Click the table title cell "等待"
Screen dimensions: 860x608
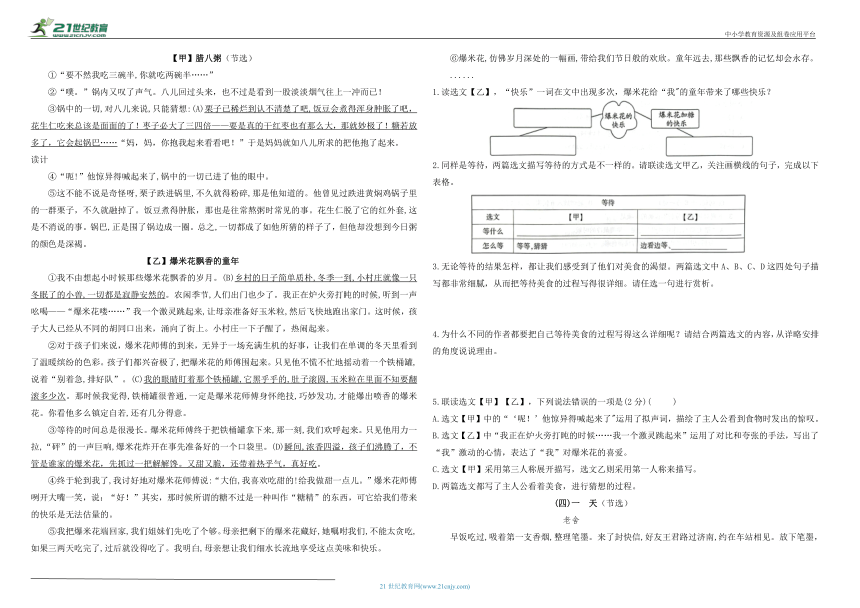coord(608,202)
